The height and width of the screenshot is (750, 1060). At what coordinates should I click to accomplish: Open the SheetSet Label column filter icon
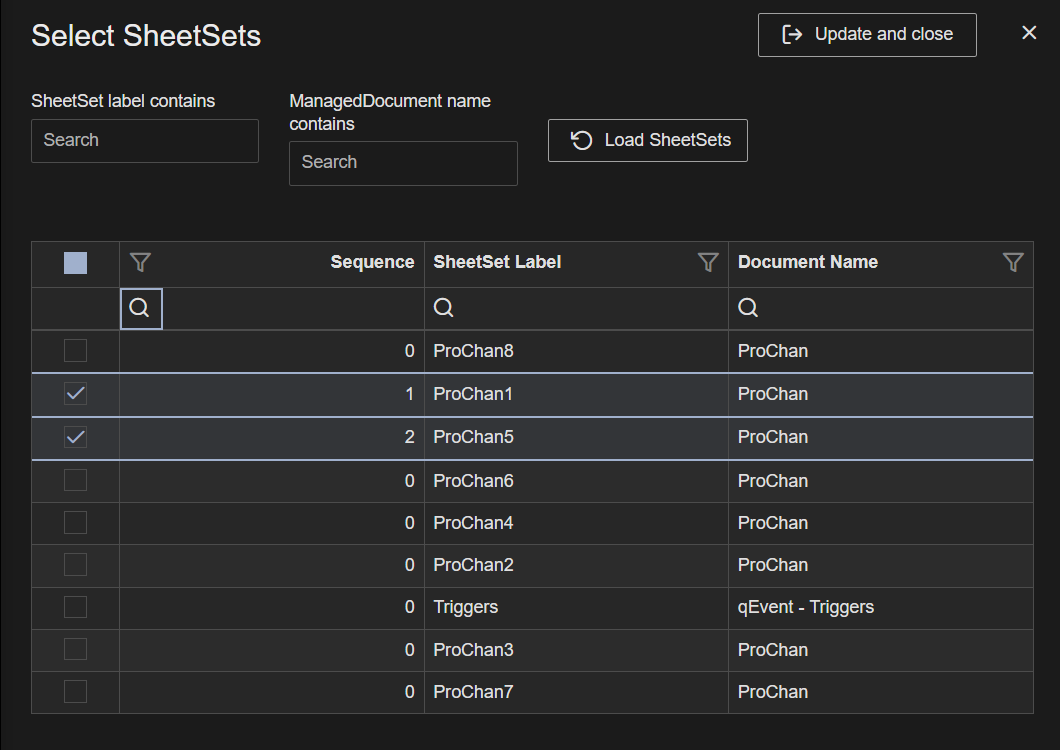coord(708,262)
